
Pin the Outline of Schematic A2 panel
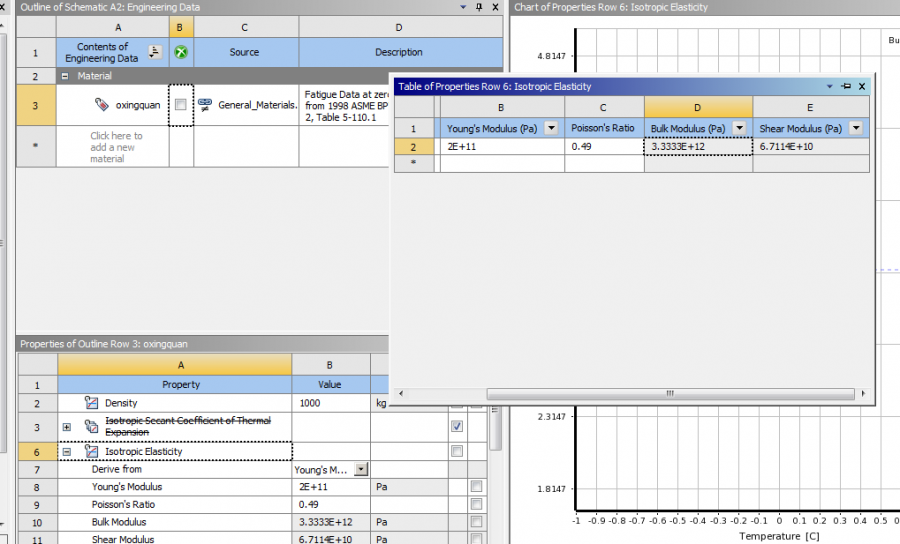(x=479, y=7)
